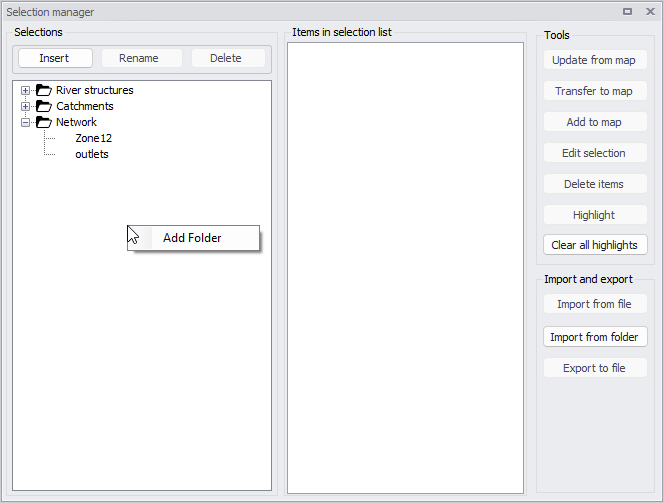This screenshot has width=664, height=503.
Task: Collapse the Network folder
Action: tap(25, 122)
